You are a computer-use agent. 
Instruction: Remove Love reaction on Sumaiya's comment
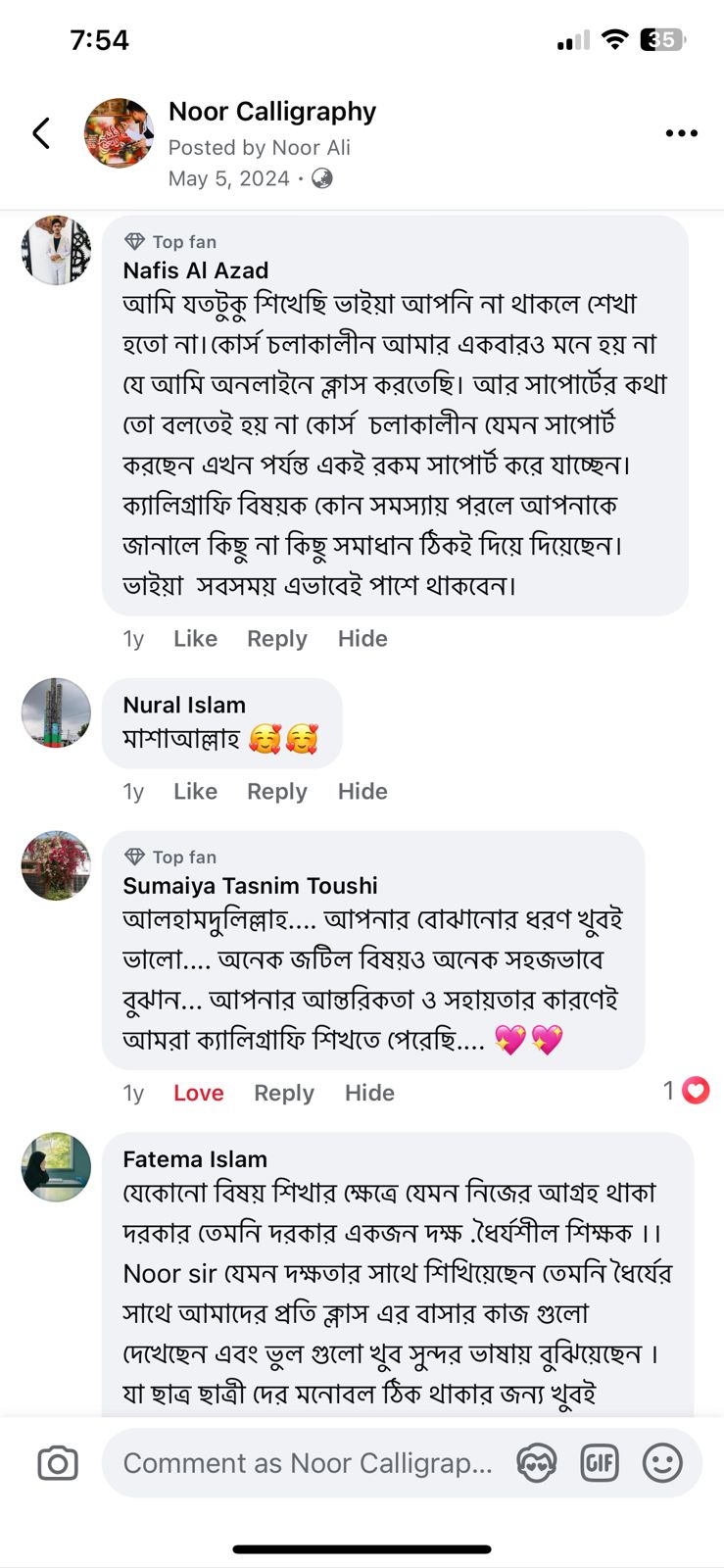(198, 1094)
